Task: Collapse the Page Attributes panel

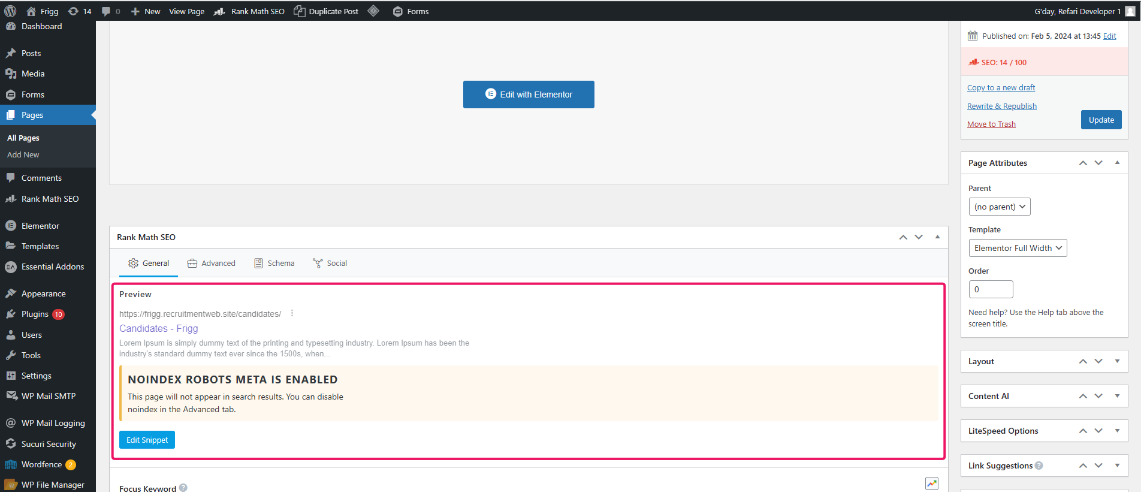Action: click(1117, 163)
